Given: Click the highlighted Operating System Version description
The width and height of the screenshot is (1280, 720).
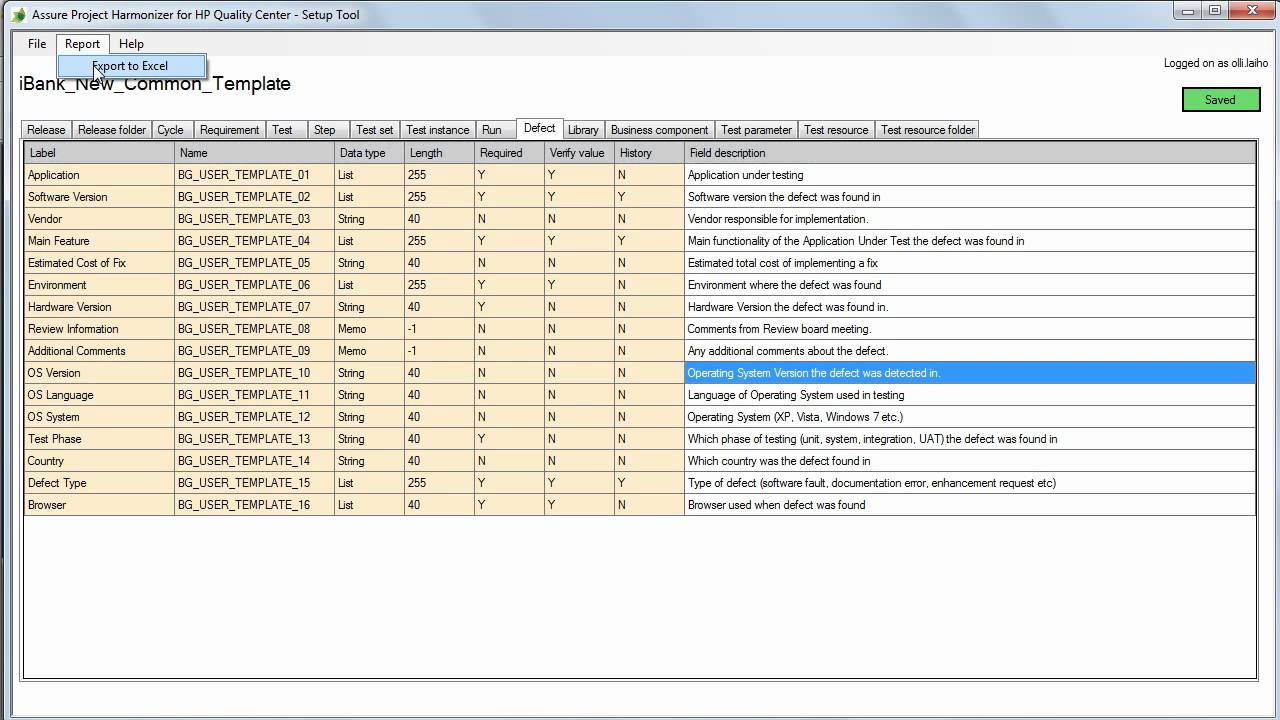Looking at the screenshot, I should click(x=970, y=373).
